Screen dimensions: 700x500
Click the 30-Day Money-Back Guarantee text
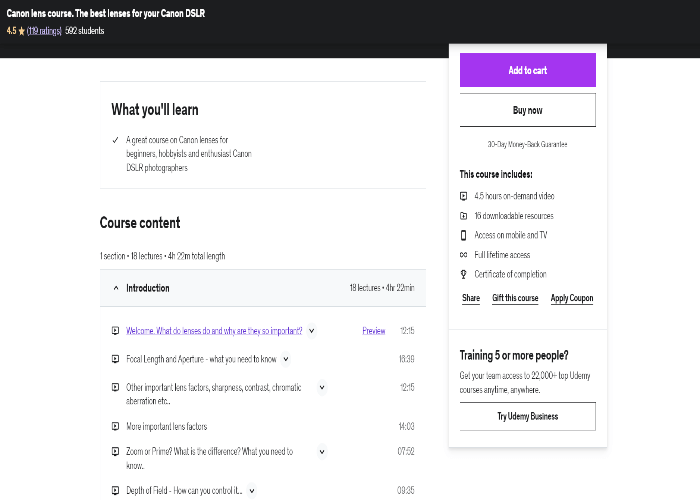click(x=528, y=144)
